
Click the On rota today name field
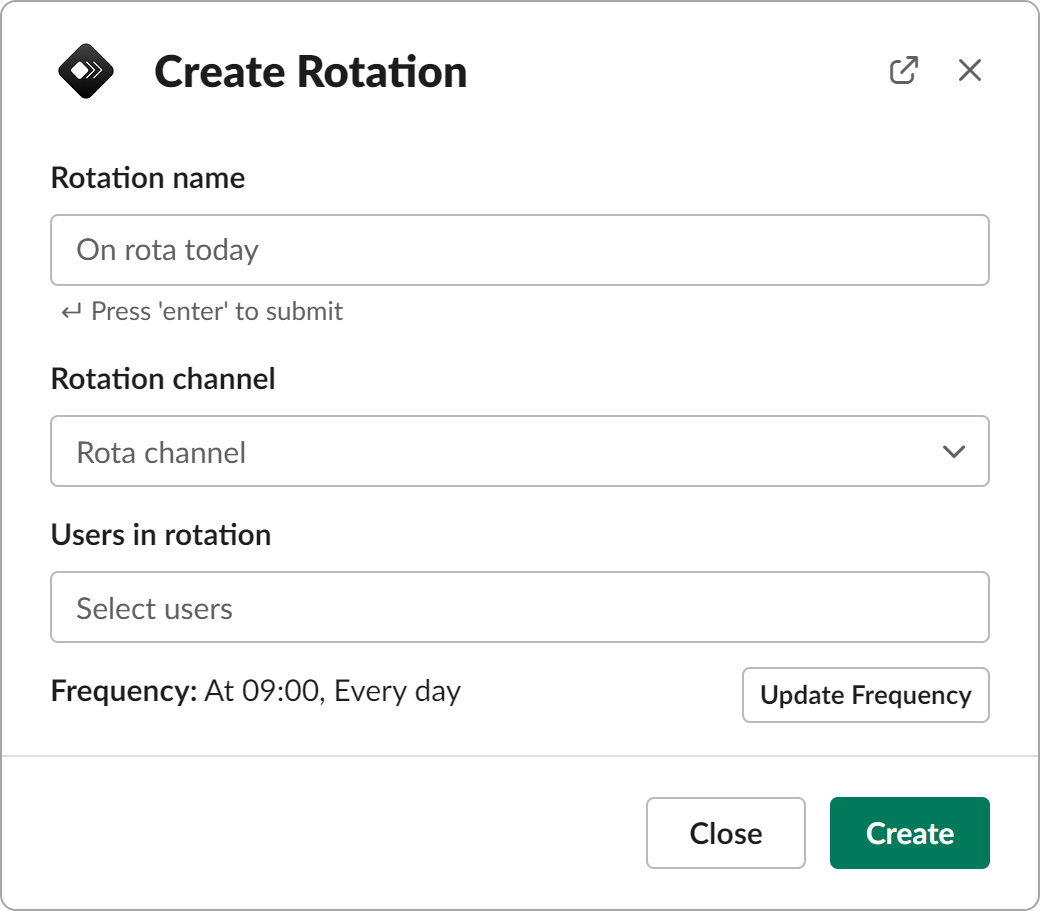coord(520,250)
